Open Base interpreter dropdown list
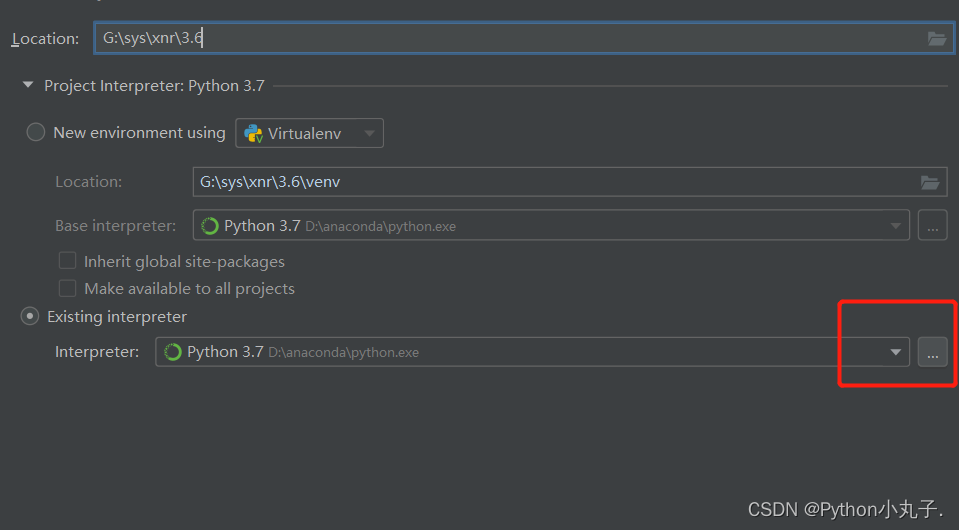959x530 pixels. tap(895, 226)
